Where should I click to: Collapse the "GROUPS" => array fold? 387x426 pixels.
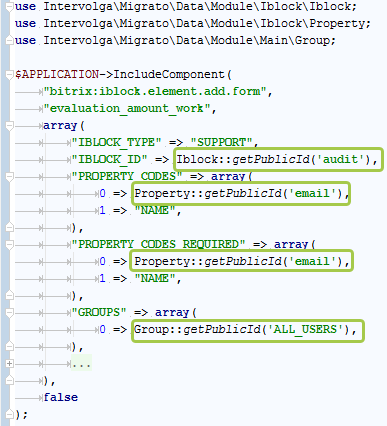pyautogui.click(x=9, y=313)
